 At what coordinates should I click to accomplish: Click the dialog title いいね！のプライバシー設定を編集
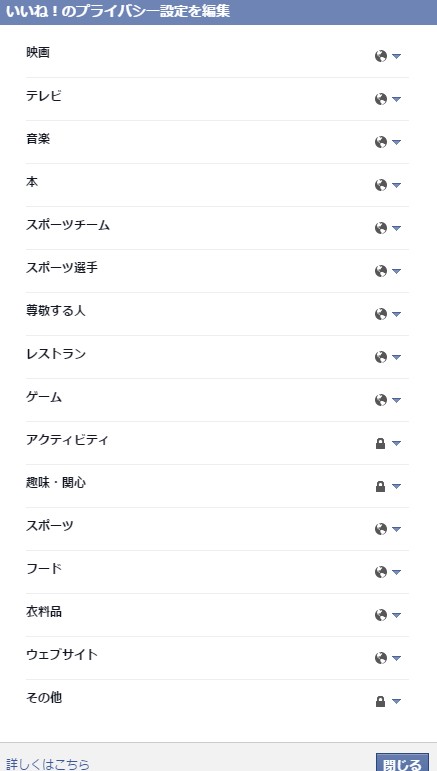[x=118, y=11]
